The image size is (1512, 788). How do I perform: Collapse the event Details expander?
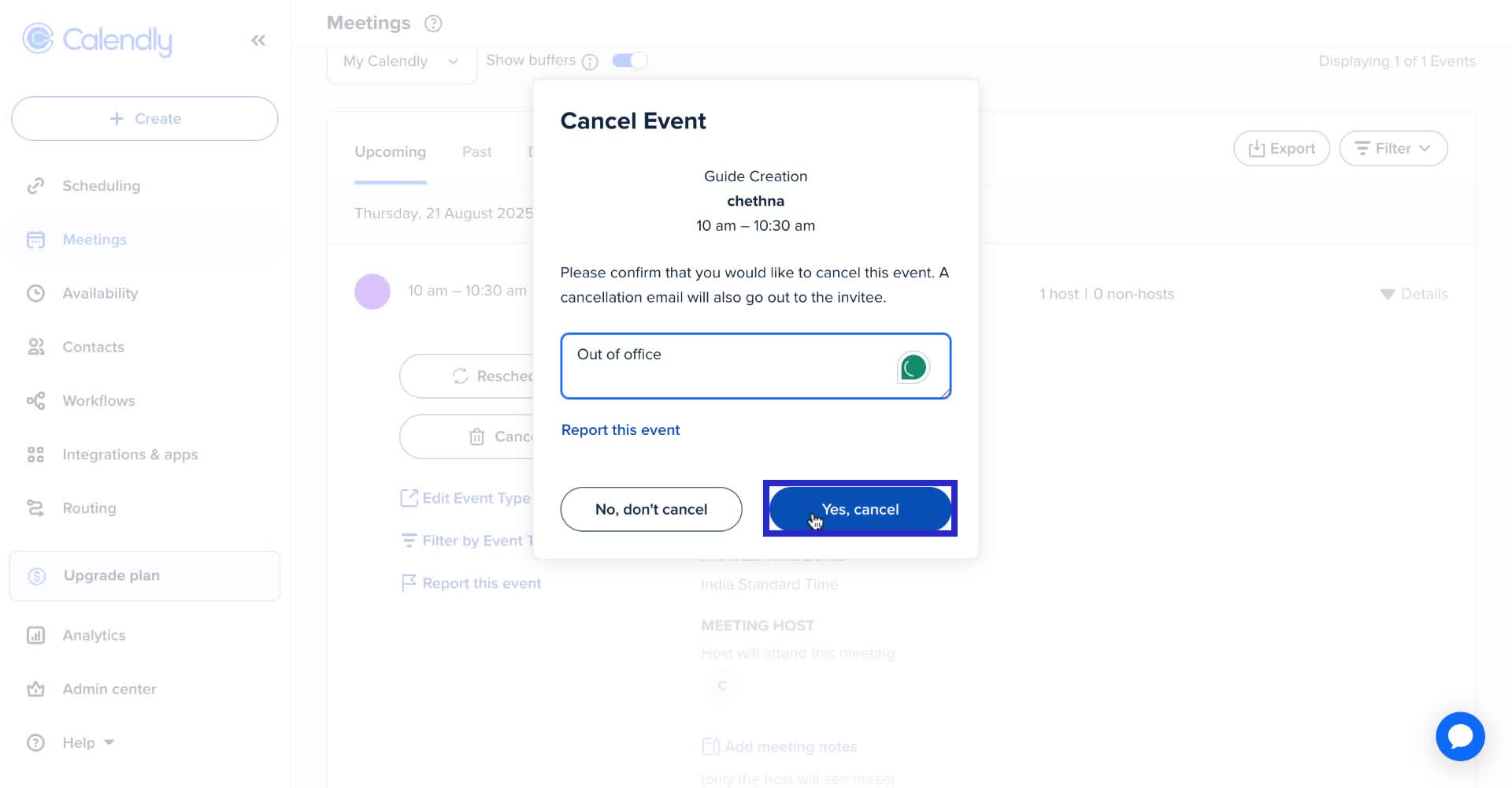point(1414,294)
